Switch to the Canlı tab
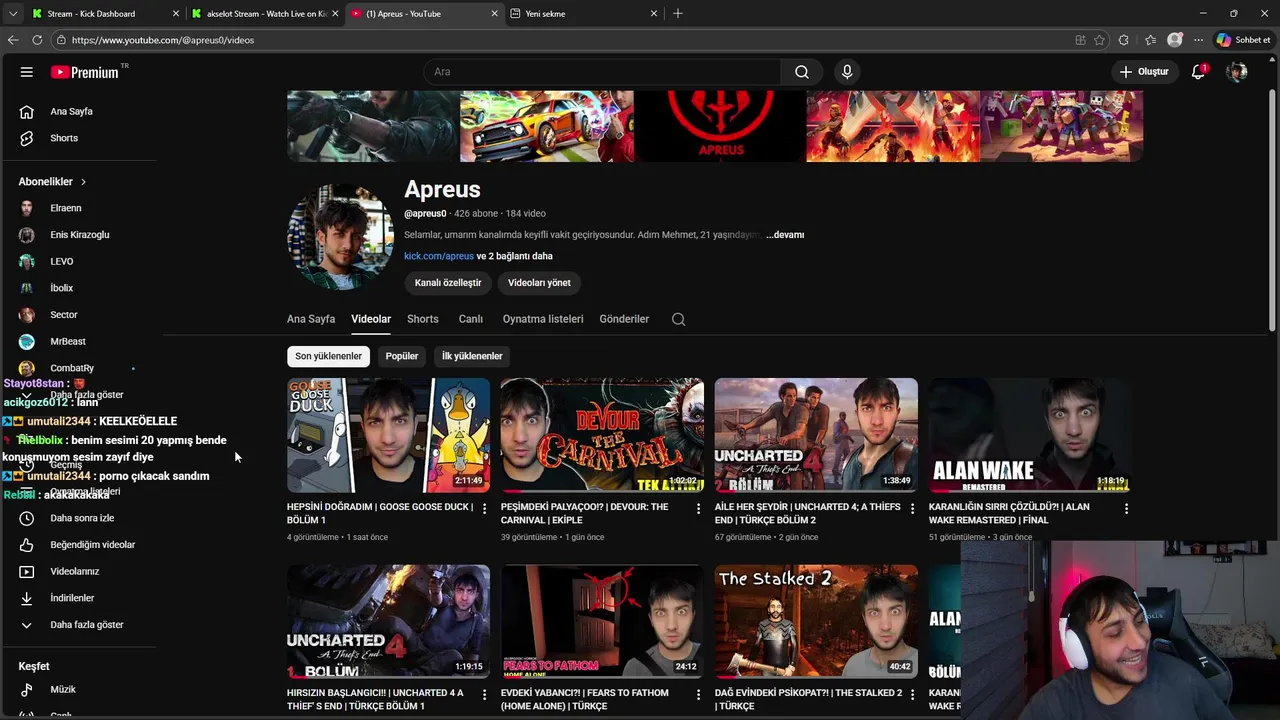Viewport: 1280px width, 720px height. click(x=471, y=319)
